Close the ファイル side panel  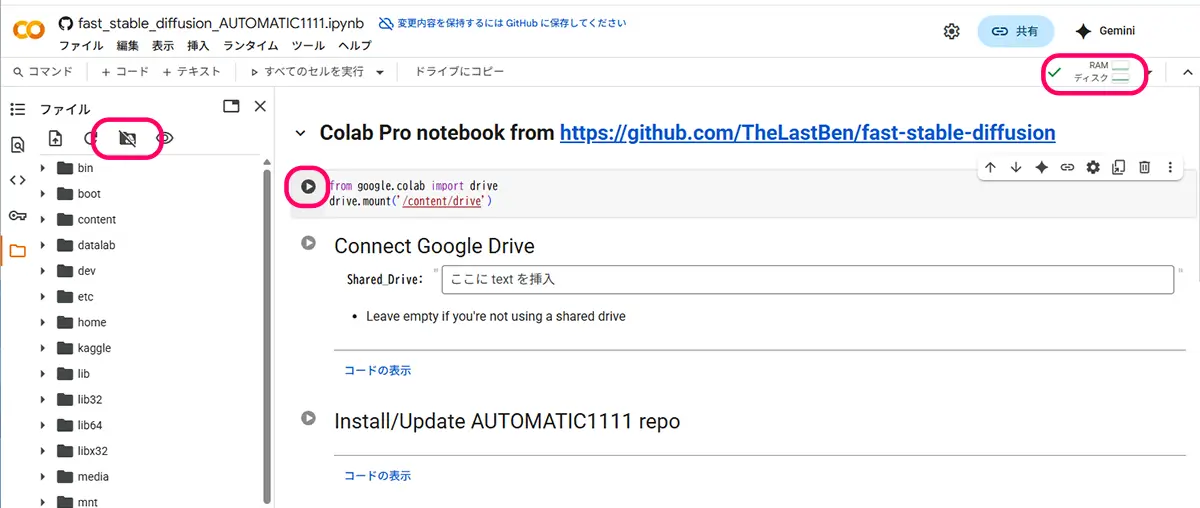pyautogui.click(x=260, y=106)
